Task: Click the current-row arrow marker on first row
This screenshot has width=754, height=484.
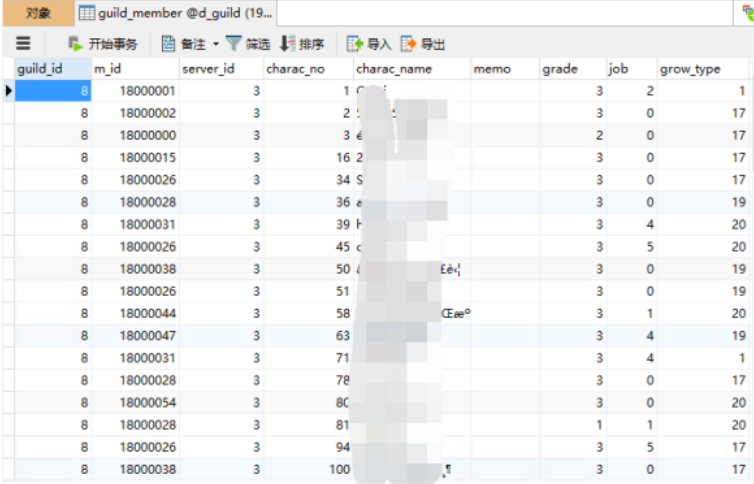Action: coord(8,91)
